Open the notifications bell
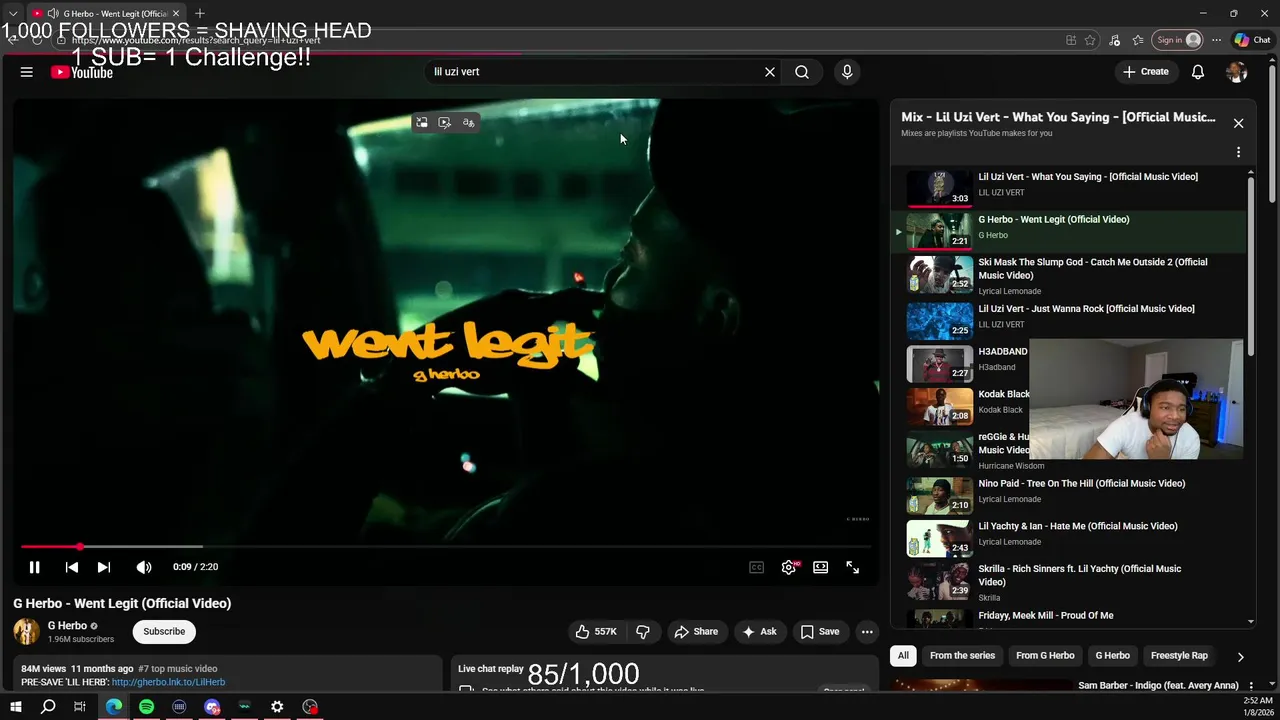Viewport: 1280px width, 720px height. point(1198,72)
